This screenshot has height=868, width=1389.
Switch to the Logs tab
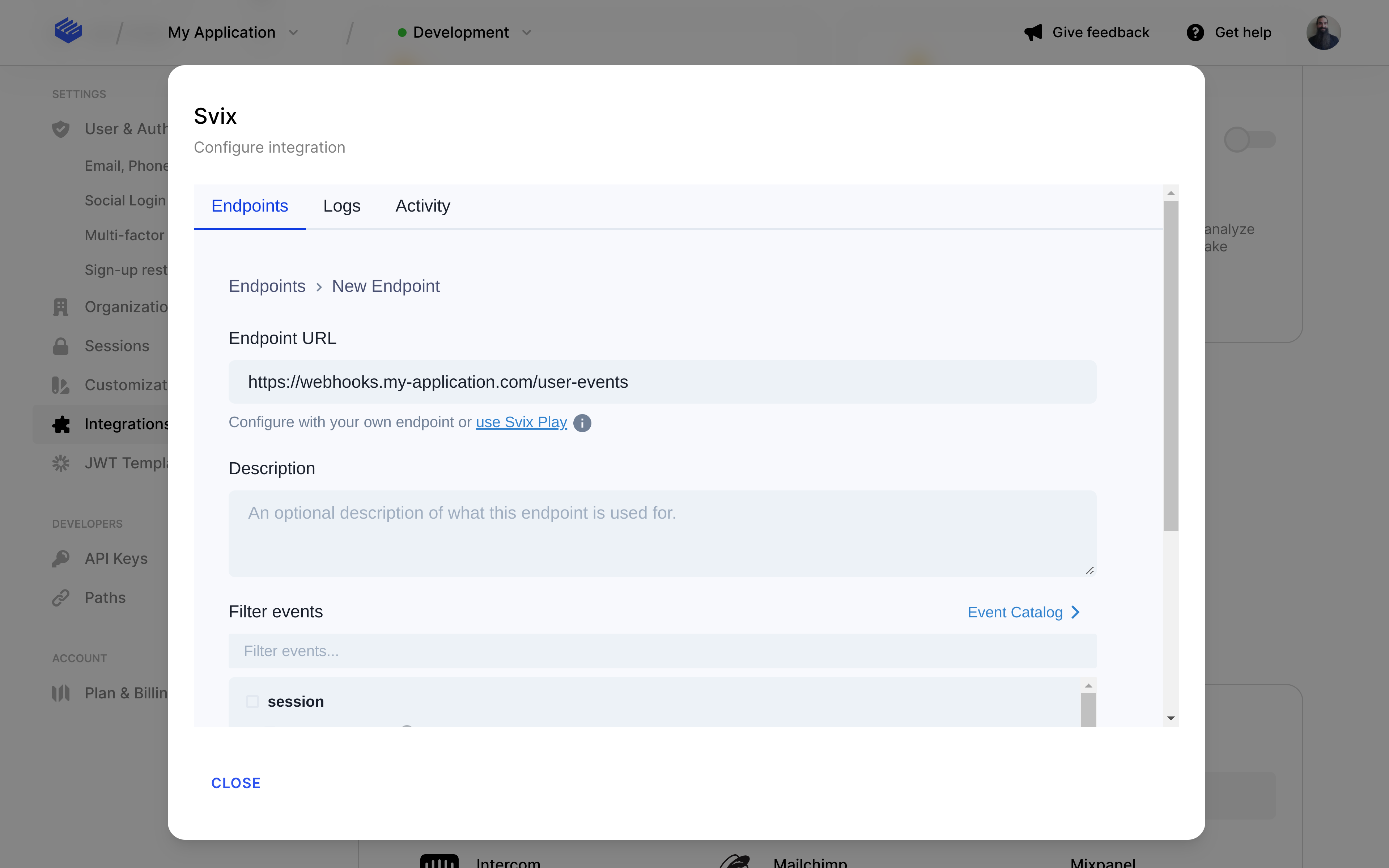(341, 206)
